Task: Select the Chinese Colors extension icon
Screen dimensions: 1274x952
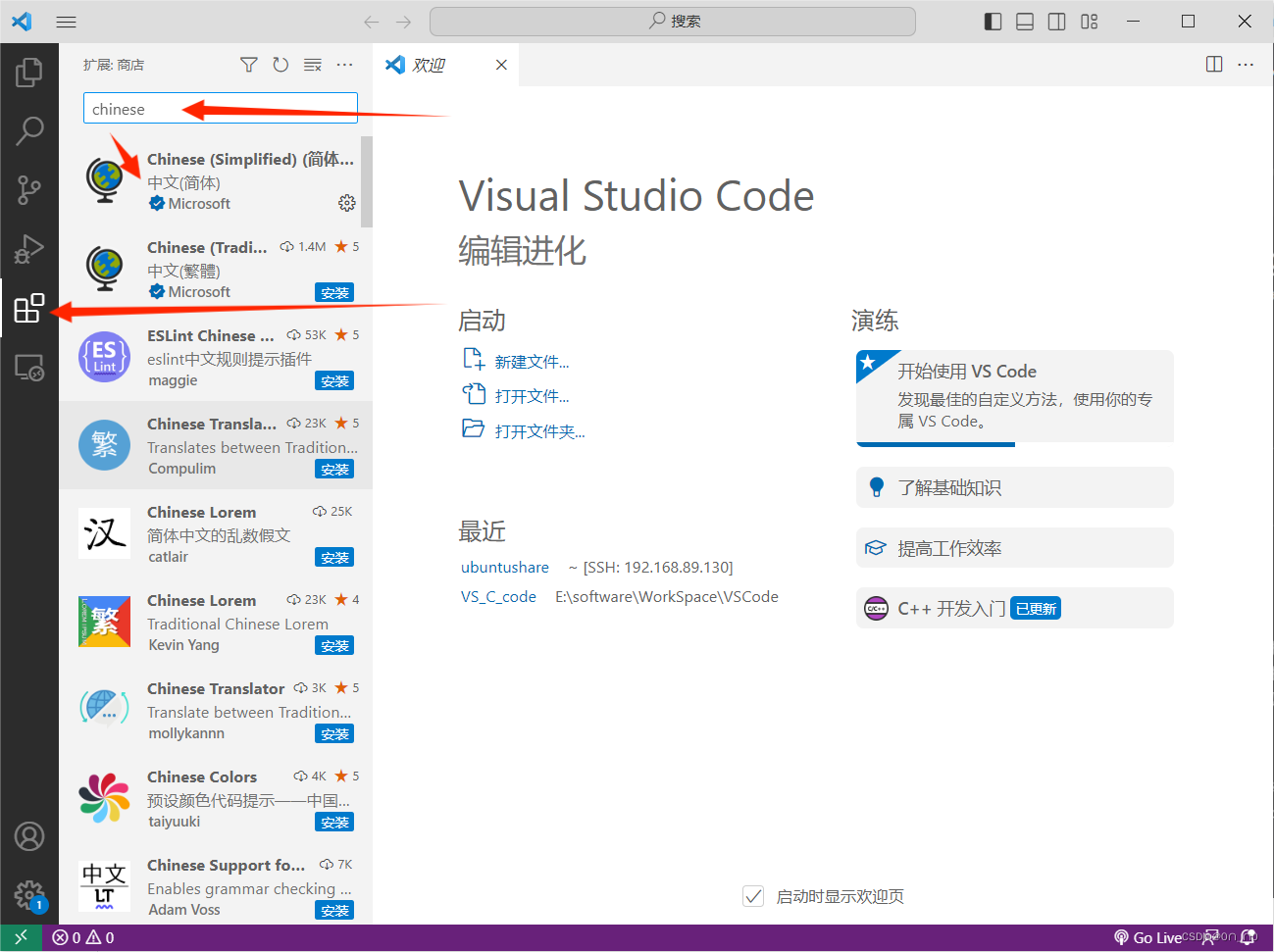Action: click(104, 798)
